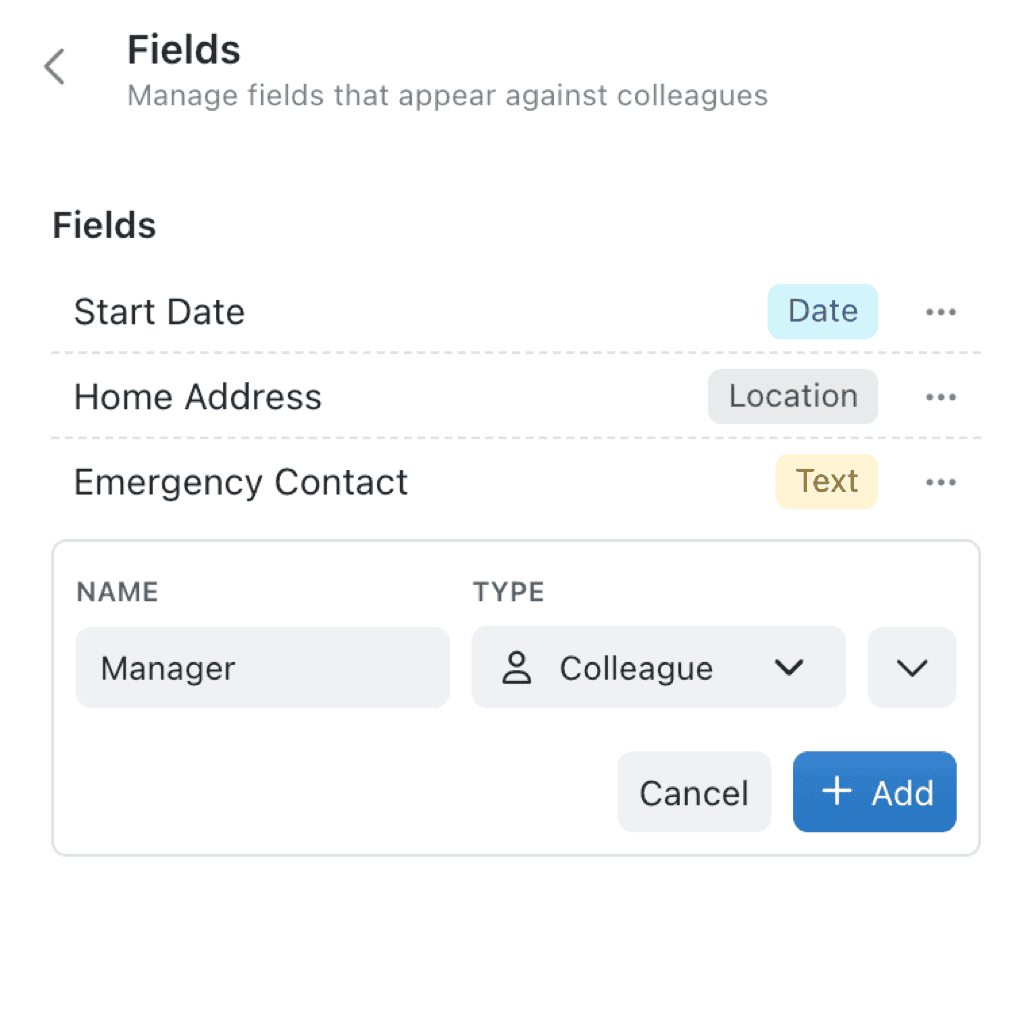Screen dimensions: 1035x1035
Task: Click the Text badge on Emergency Contact
Action: (x=826, y=482)
